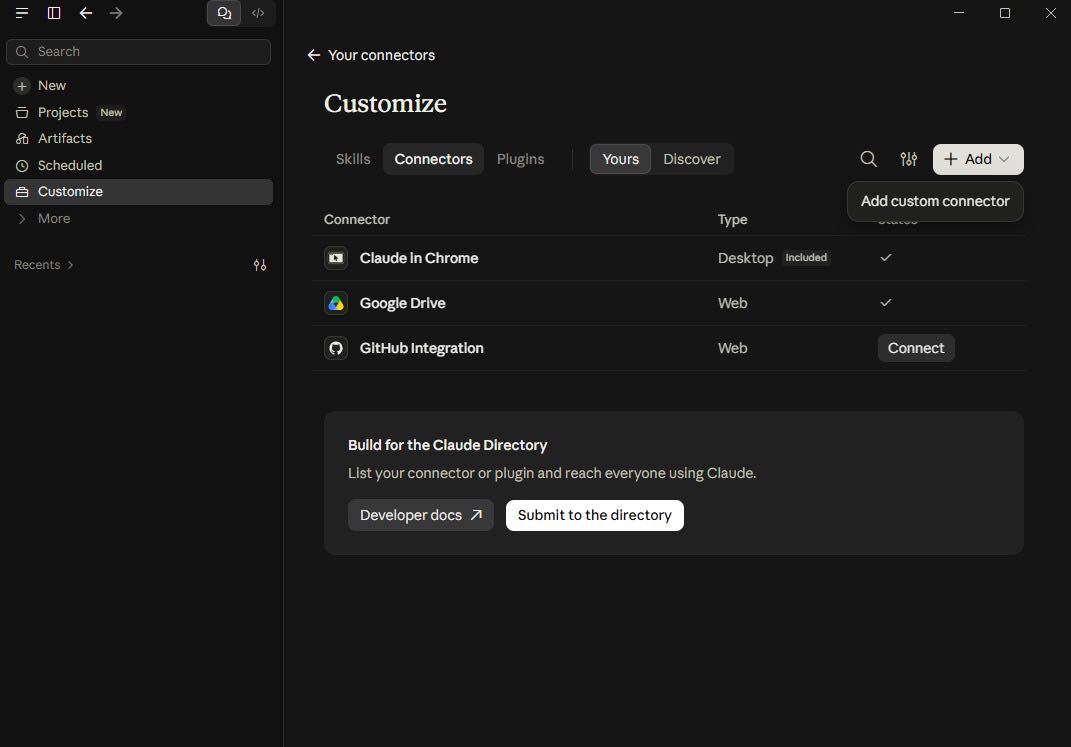Click the sidebar Search field
The width and height of the screenshot is (1071, 747).
click(x=139, y=52)
